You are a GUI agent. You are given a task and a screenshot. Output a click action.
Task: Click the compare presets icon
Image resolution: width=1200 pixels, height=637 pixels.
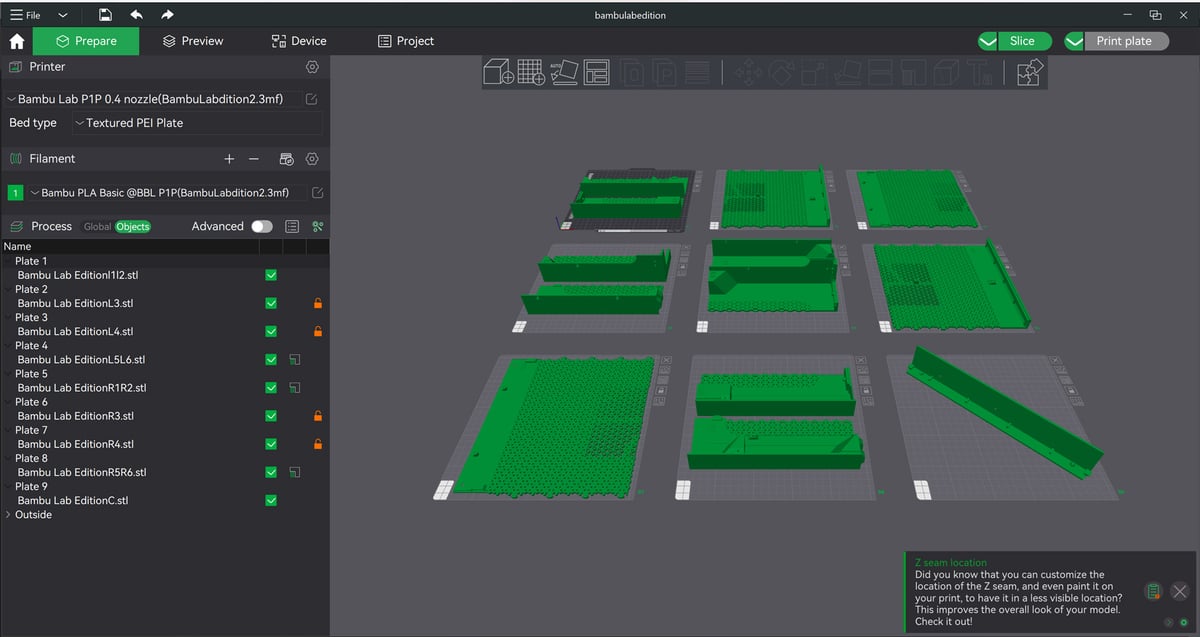pyautogui.click(x=318, y=227)
